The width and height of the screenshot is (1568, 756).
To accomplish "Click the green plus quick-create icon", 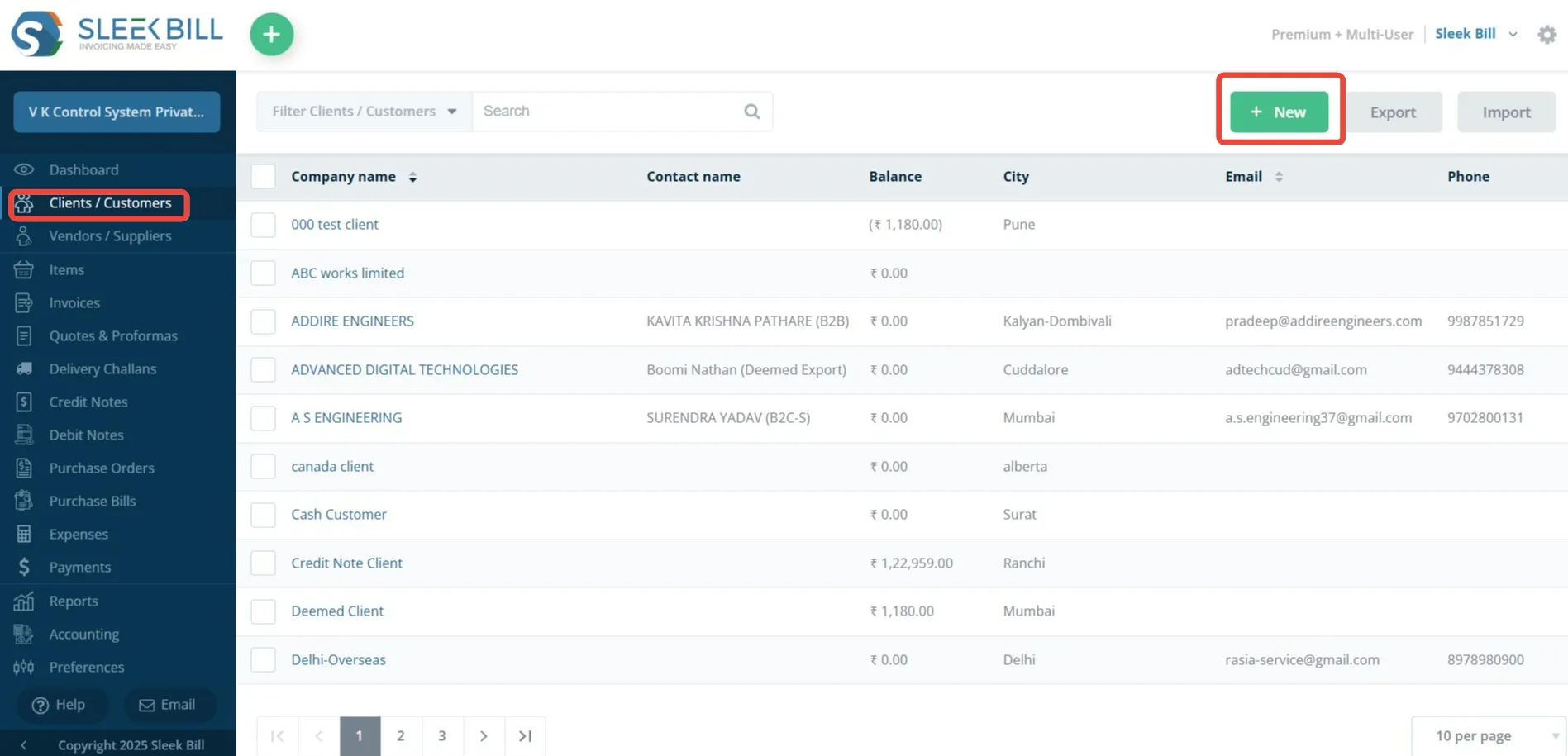I will (x=271, y=35).
